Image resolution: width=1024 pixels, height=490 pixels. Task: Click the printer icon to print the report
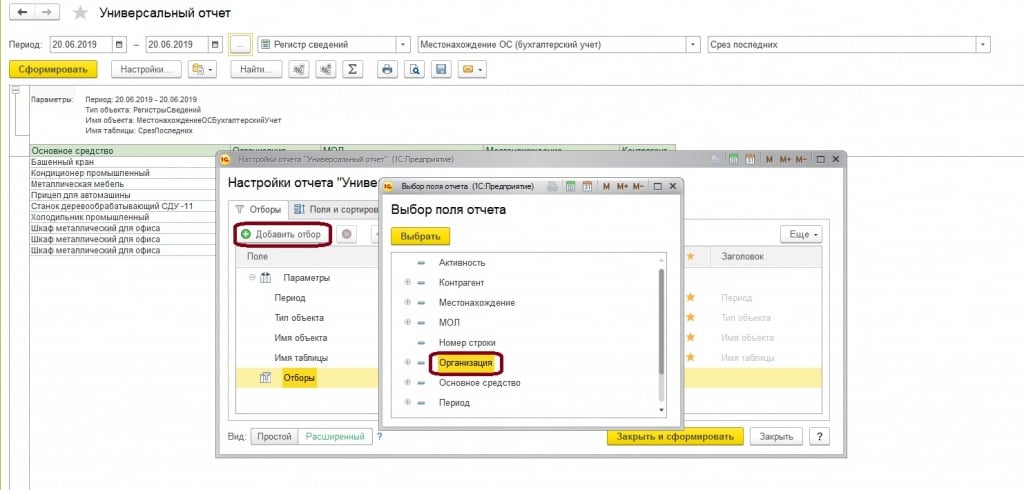click(386, 70)
